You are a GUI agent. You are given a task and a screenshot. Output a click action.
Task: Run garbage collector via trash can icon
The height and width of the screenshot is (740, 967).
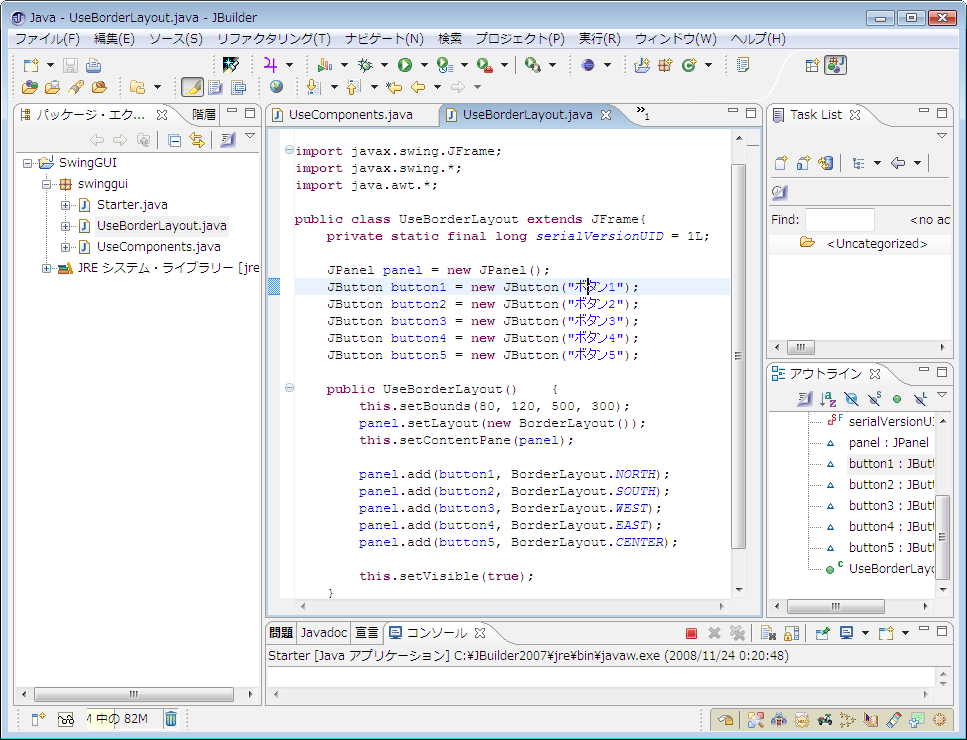tap(171, 718)
